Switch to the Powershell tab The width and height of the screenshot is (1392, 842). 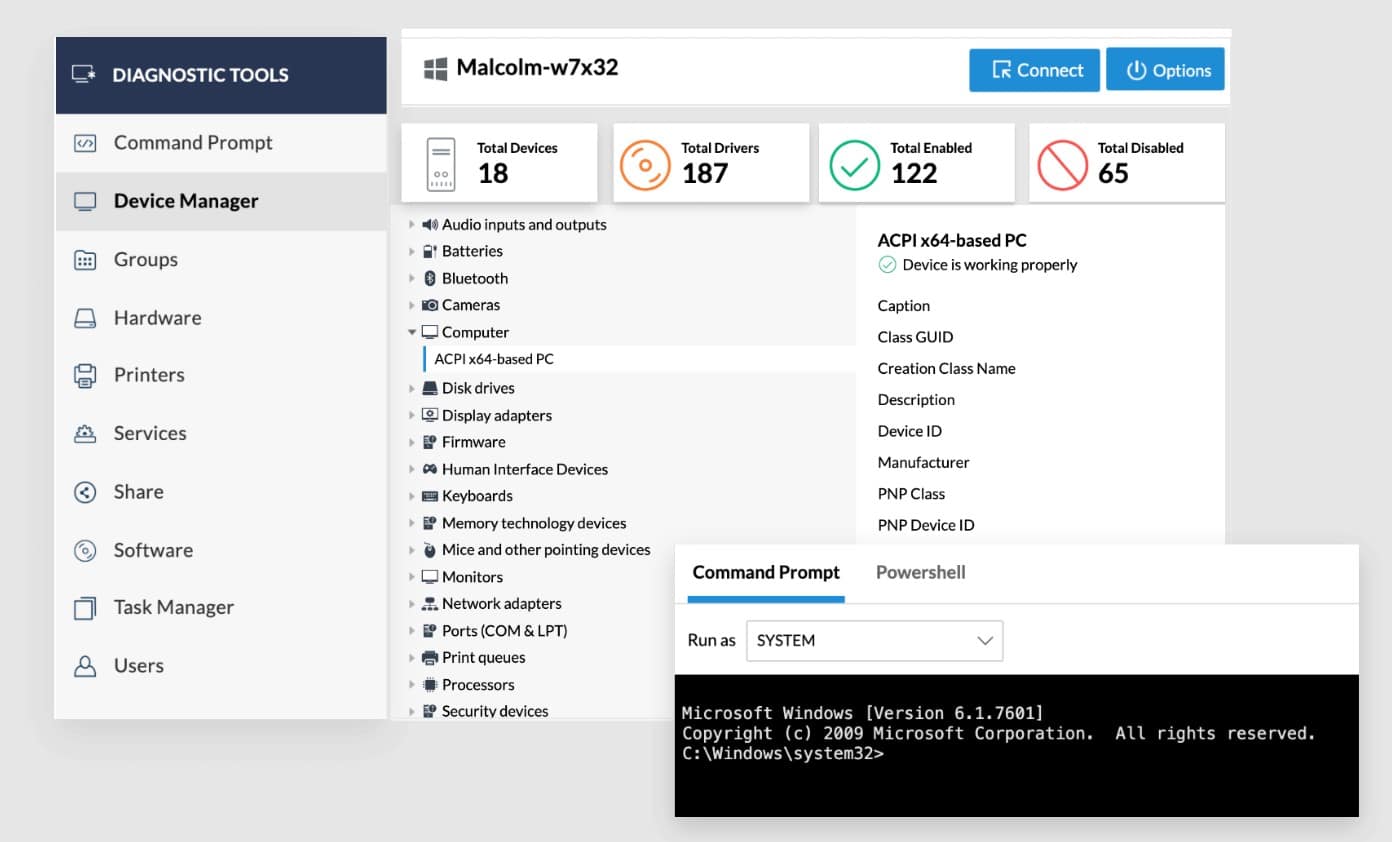(x=921, y=573)
